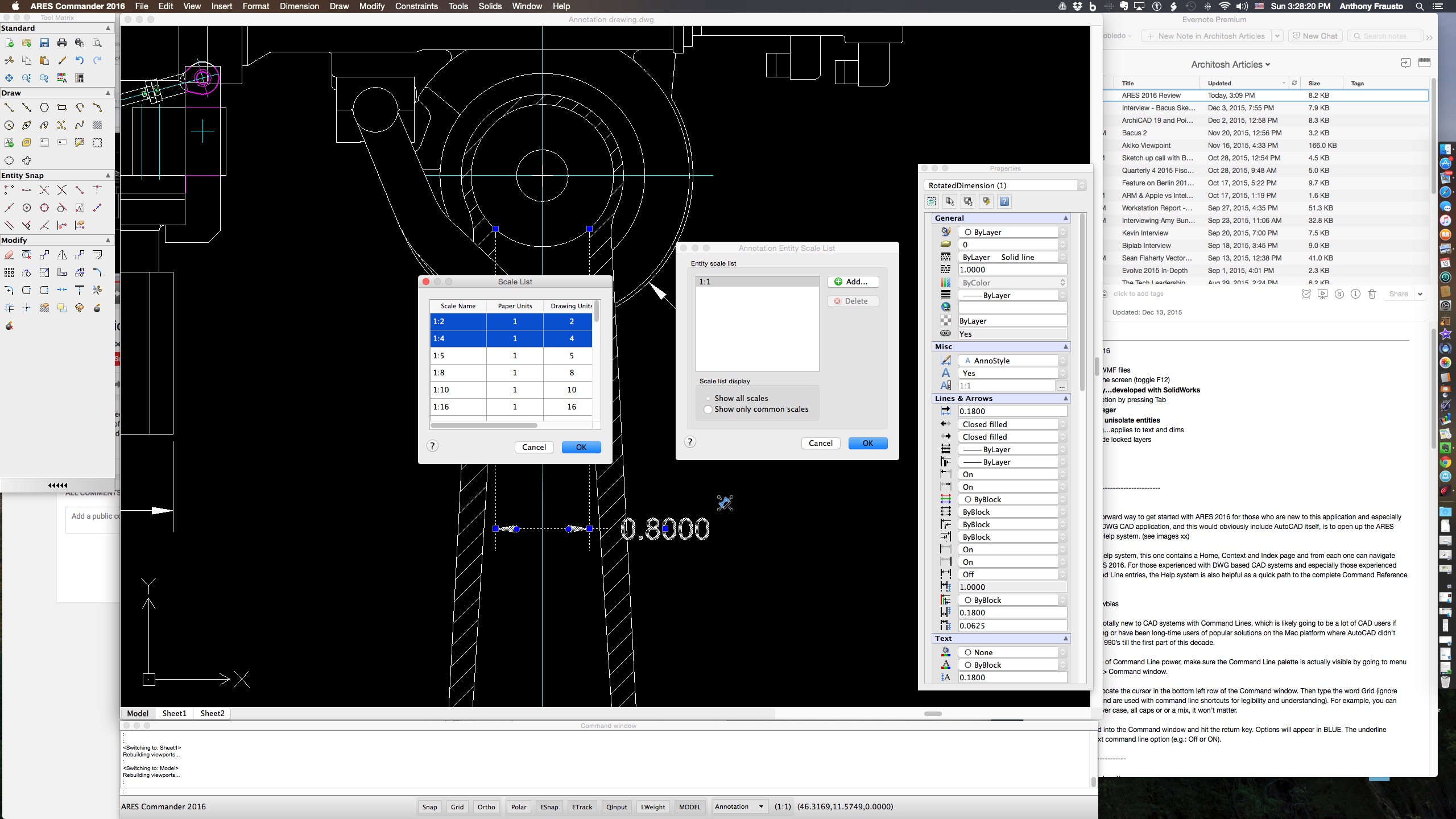Click the Add... button in Entity scale list

point(853,282)
